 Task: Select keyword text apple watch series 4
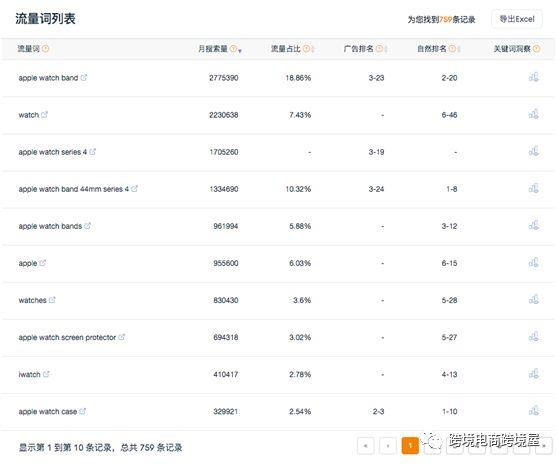tap(53, 152)
